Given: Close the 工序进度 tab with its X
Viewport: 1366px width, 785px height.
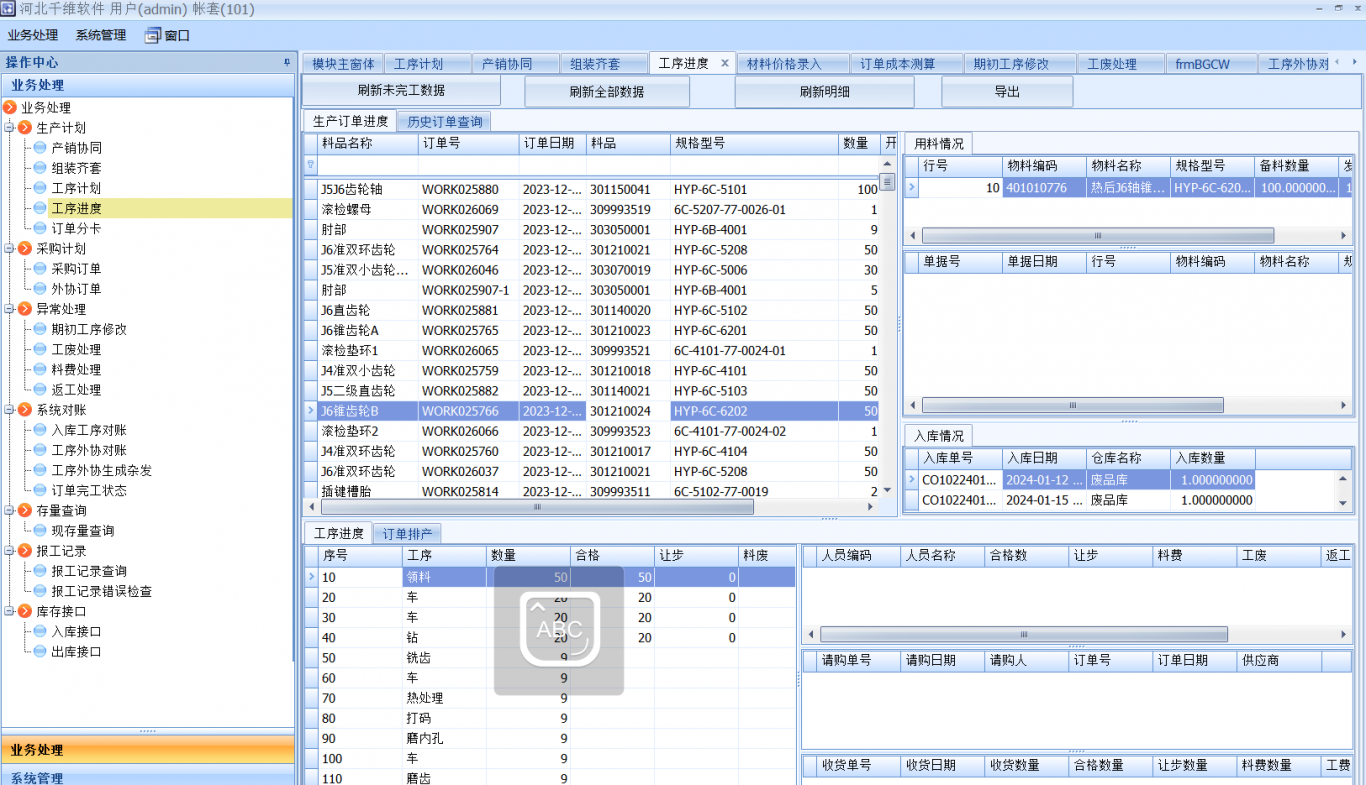Looking at the screenshot, I should (x=725, y=63).
